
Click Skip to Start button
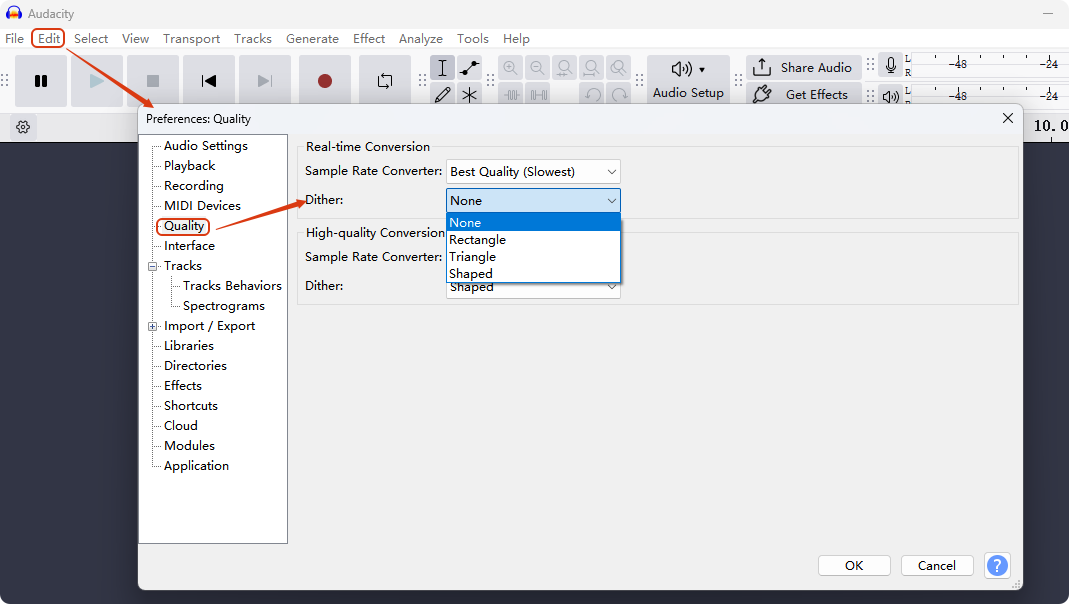click(x=208, y=81)
